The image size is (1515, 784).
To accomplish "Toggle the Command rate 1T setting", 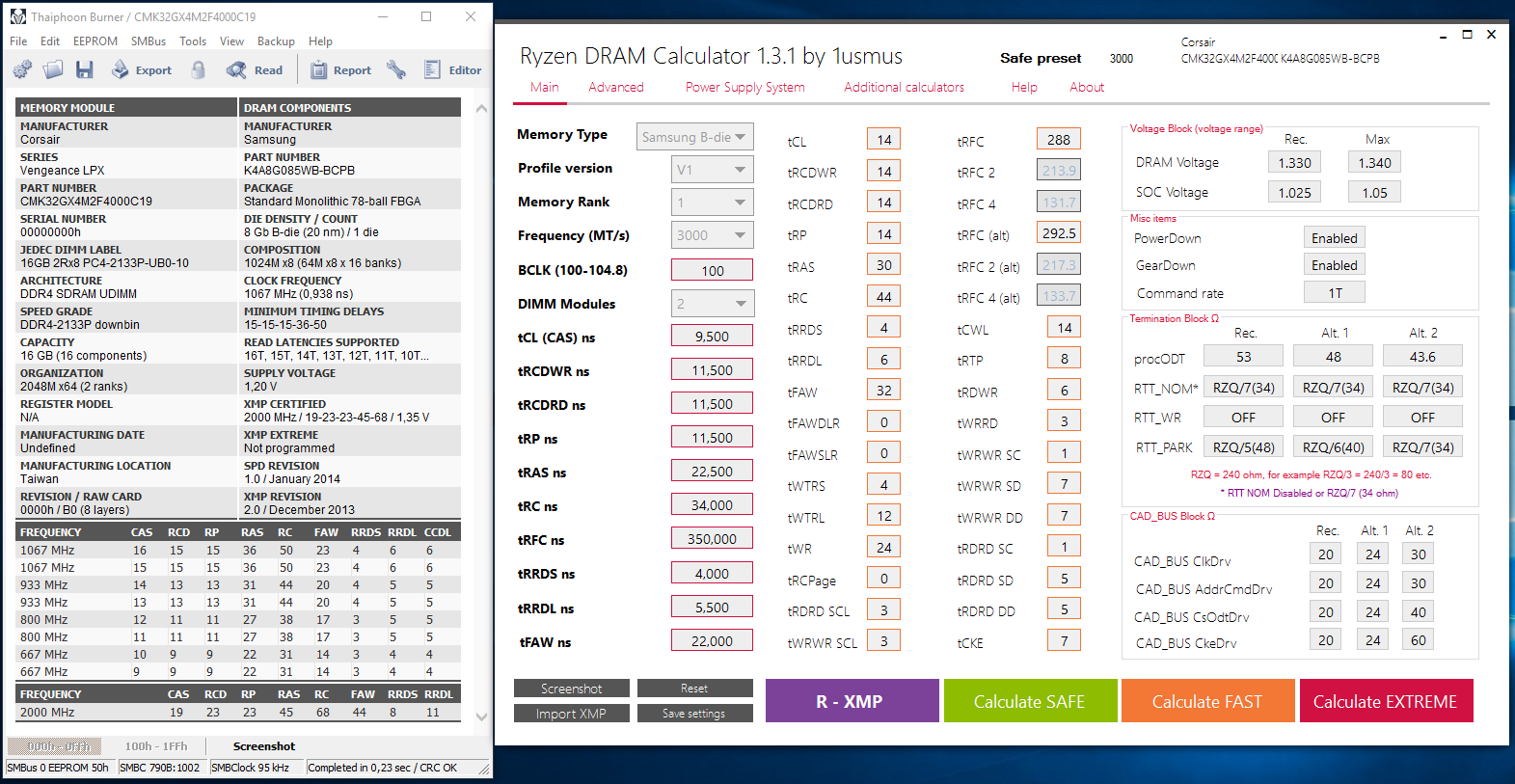I will click(x=1335, y=292).
